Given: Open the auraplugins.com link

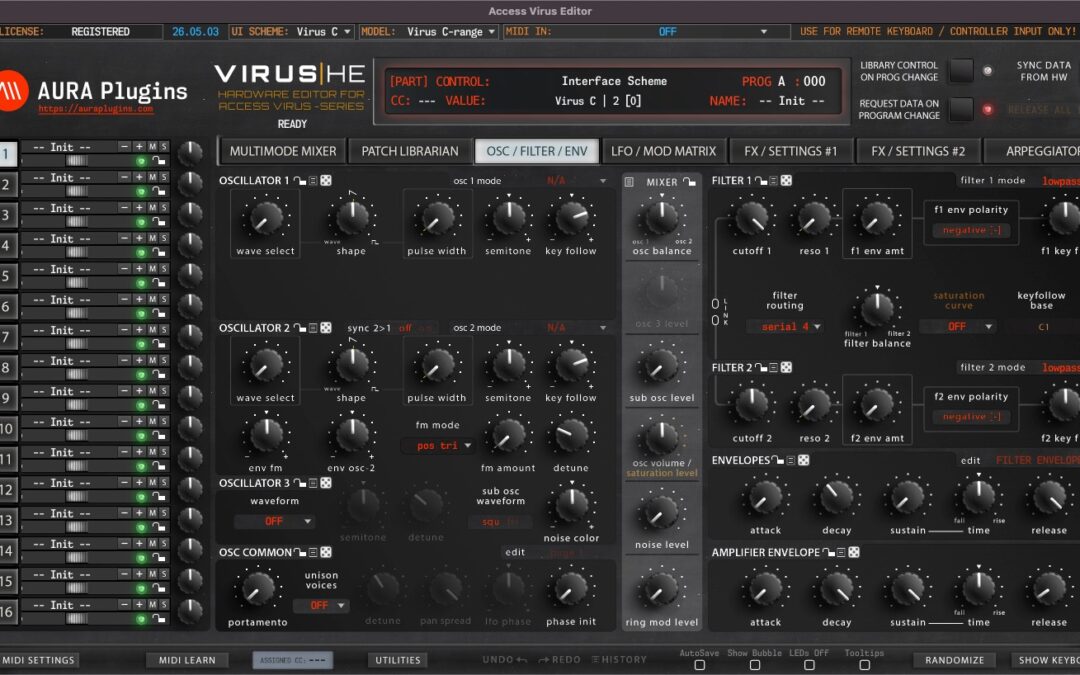Looking at the screenshot, I should click(x=96, y=109).
